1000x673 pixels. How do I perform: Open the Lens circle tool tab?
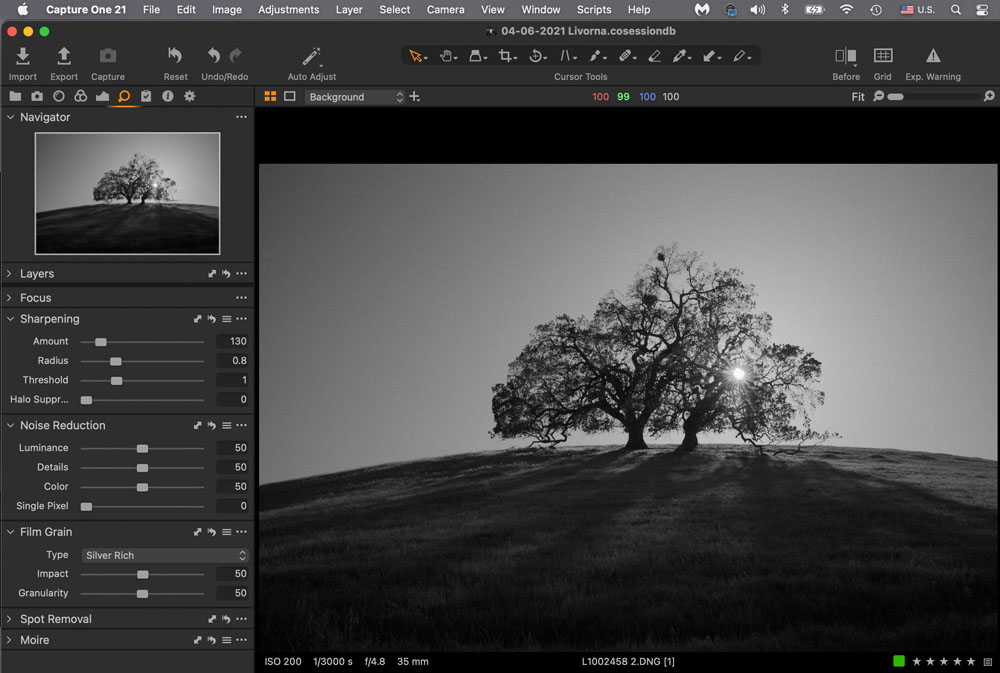tap(59, 96)
